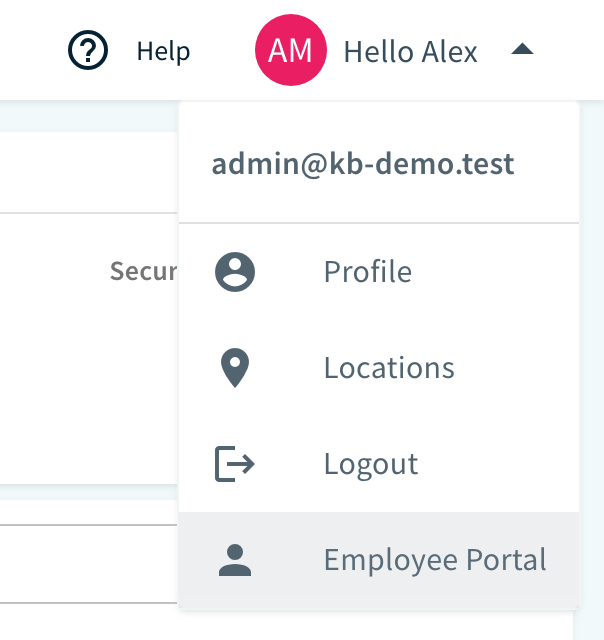
Task: Click the Profile person icon
Action: 235,272
